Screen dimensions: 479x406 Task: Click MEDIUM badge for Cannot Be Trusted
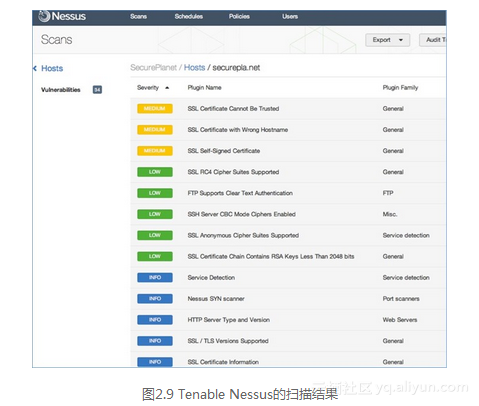point(155,109)
